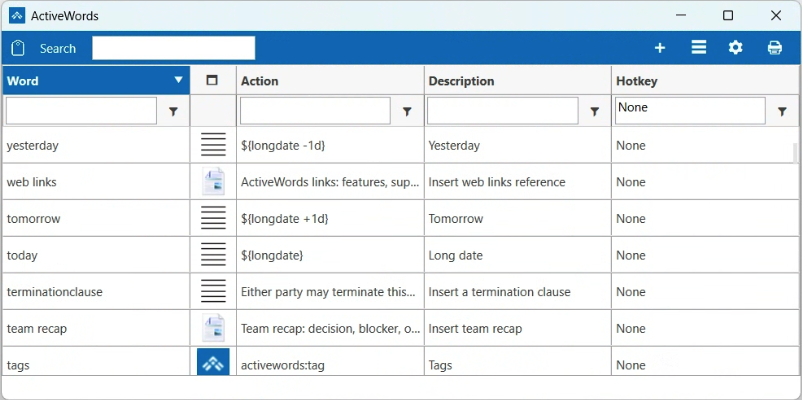
Task: Click the 'Team recap: decision, blocker' action cell
Action: click(x=330, y=328)
